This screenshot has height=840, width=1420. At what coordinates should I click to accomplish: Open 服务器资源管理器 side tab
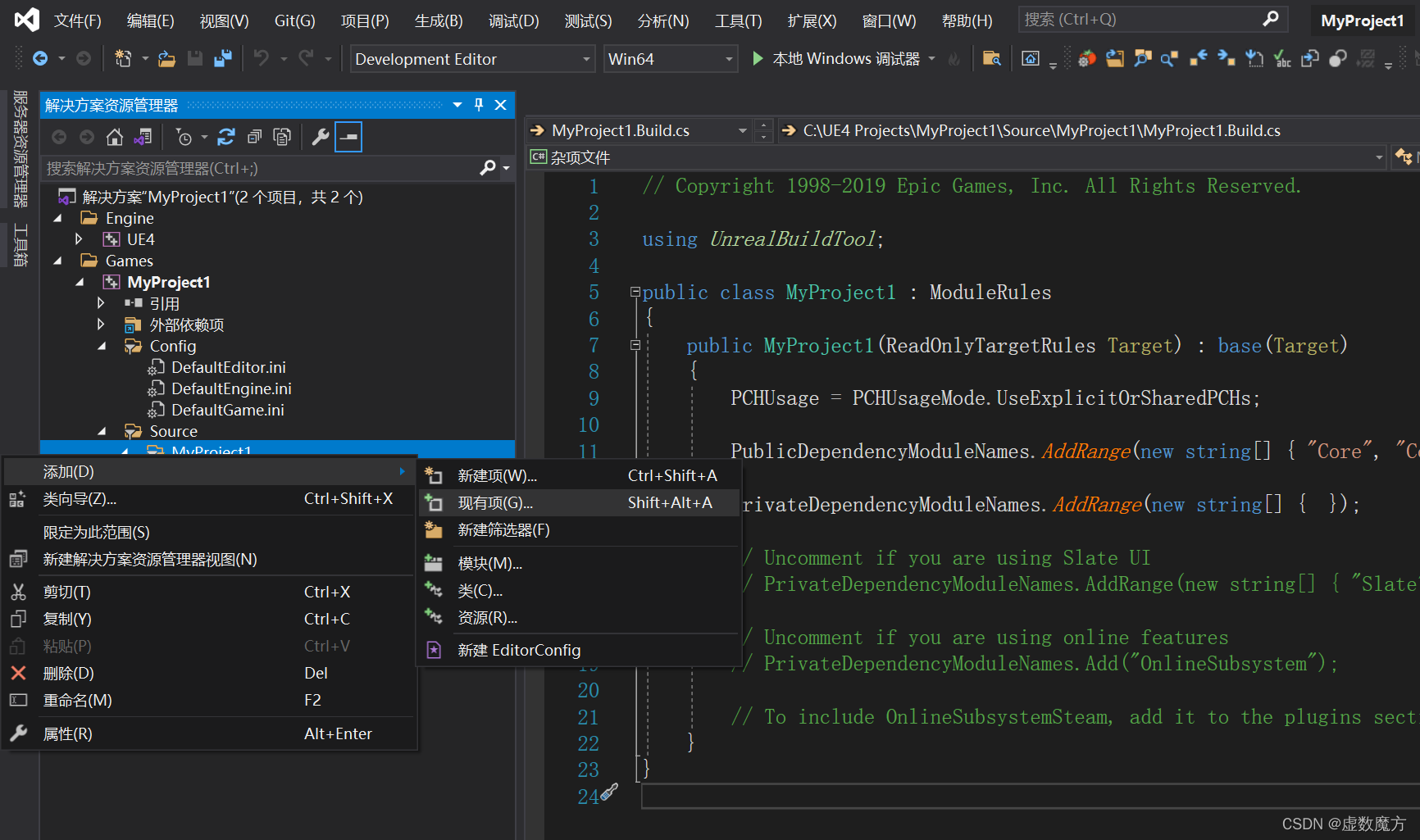pos(20,148)
